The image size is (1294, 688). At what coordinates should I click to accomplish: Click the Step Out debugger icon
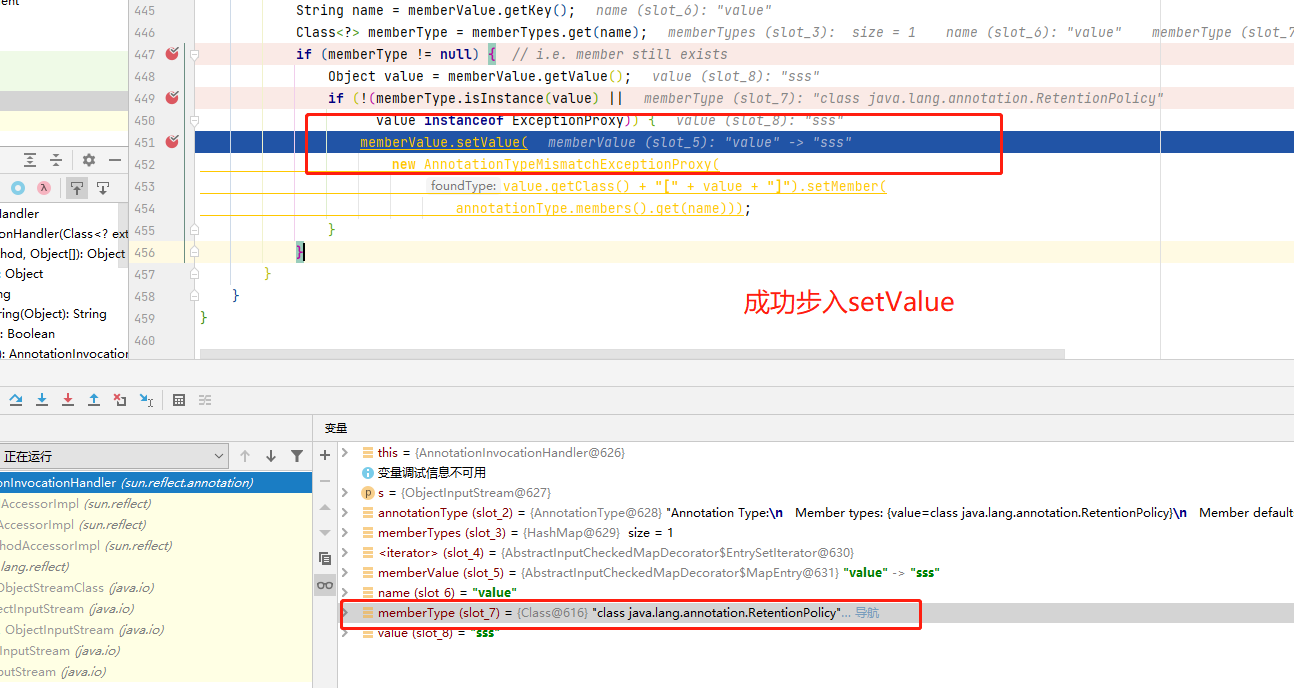click(94, 400)
